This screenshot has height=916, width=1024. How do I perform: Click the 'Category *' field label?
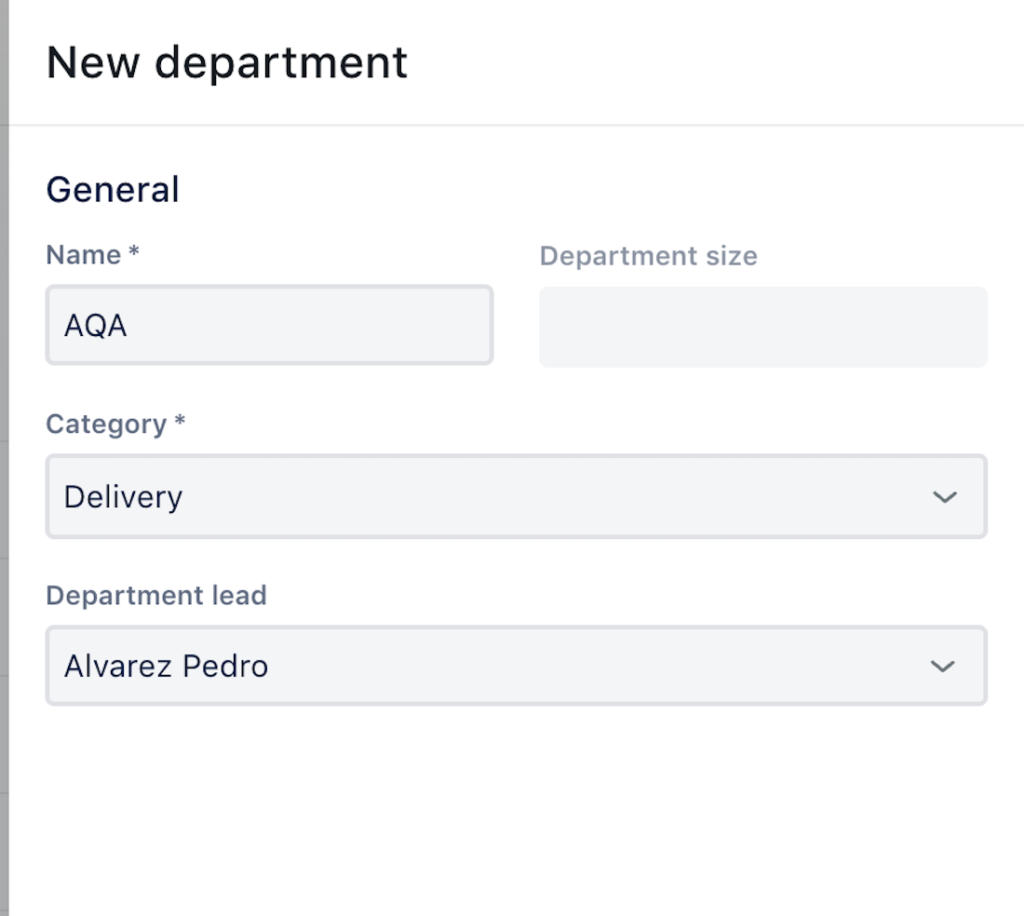pos(116,424)
